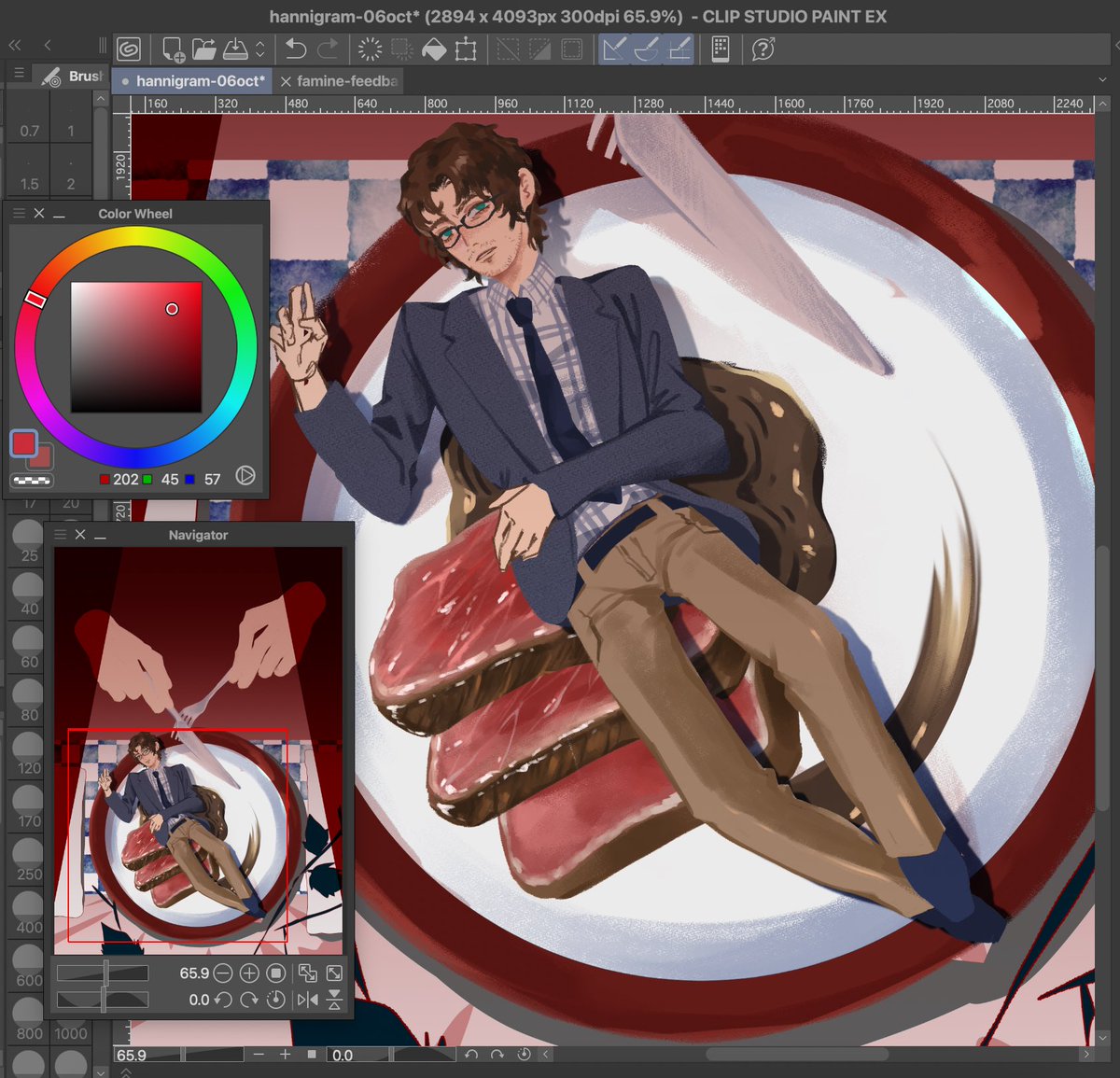This screenshot has height=1078, width=1120.
Task: Open Clip Studio Paint help support
Action: pos(763,49)
